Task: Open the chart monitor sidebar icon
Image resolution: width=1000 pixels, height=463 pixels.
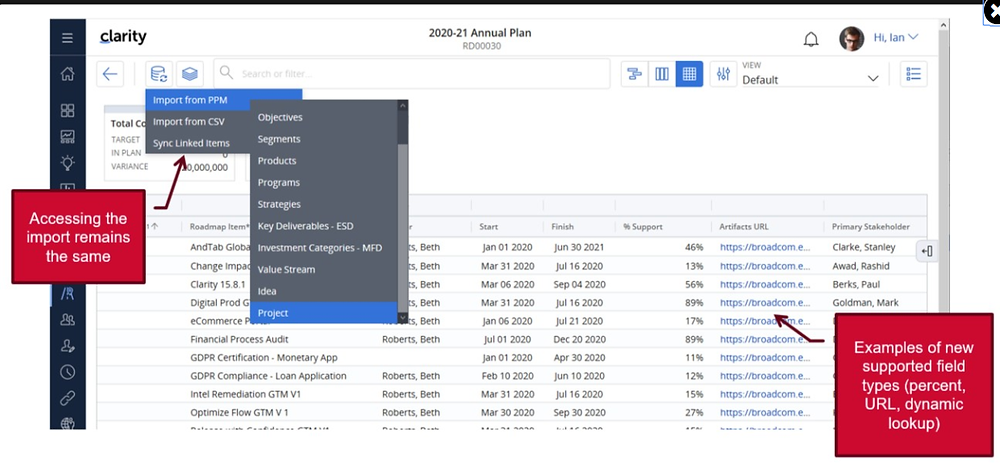Action: pyautogui.click(x=67, y=136)
